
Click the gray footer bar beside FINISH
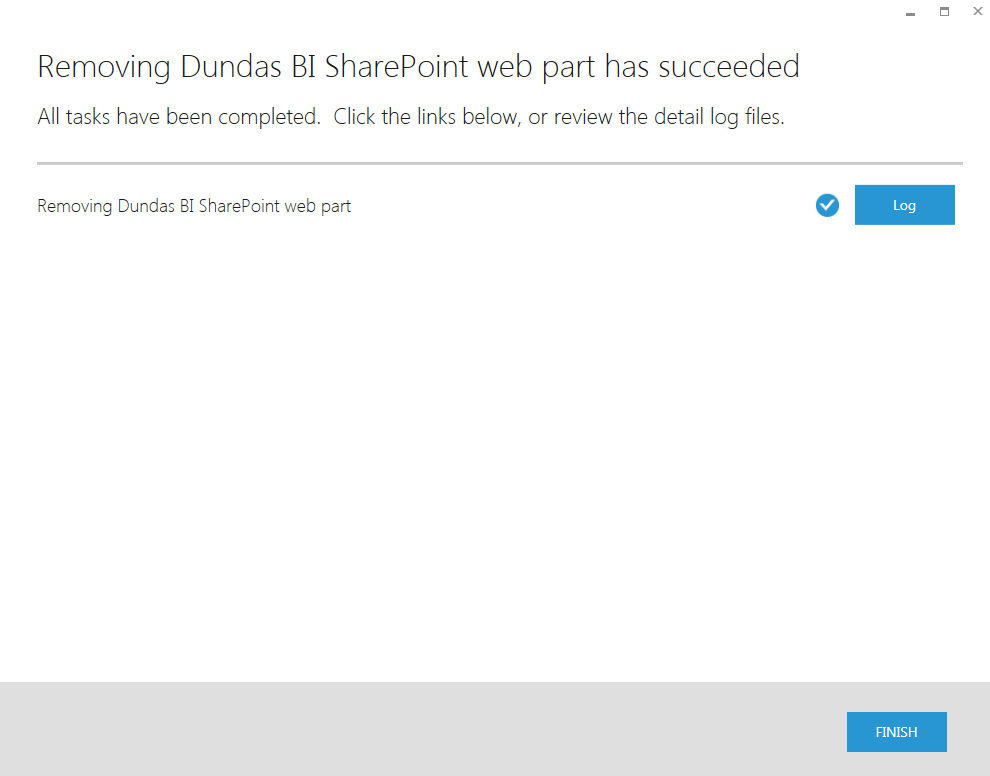click(417, 729)
